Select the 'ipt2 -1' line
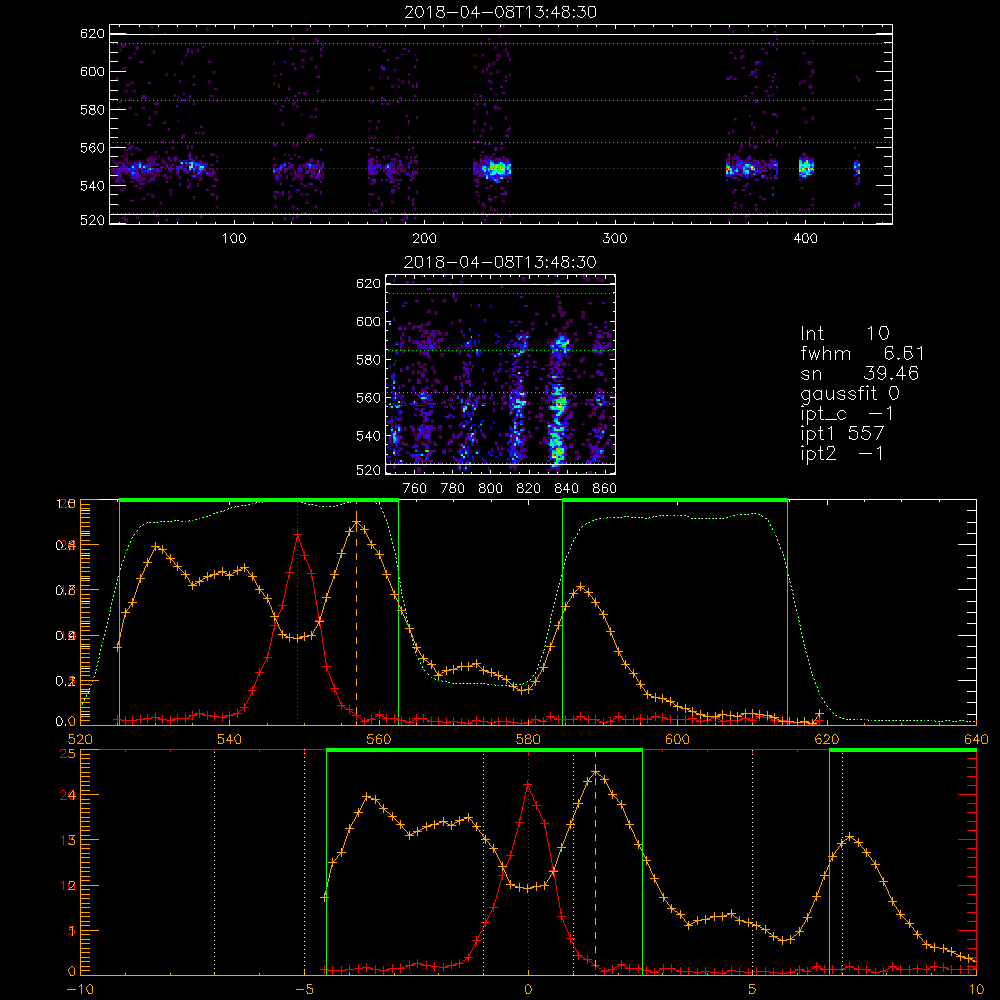The height and width of the screenshot is (1000, 1000). pyautogui.click(x=842, y=454)
